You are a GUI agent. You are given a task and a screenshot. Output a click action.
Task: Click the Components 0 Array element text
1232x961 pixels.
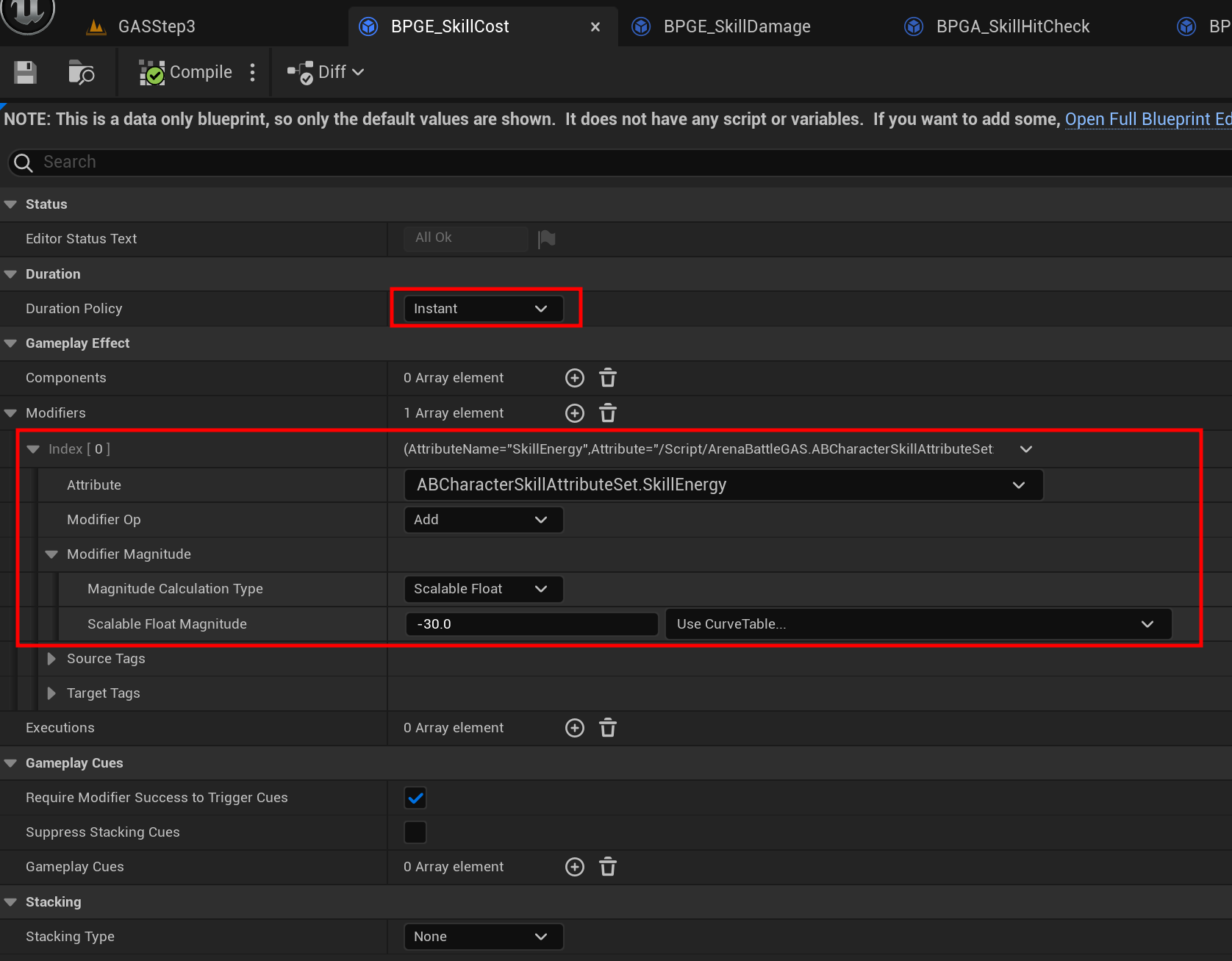[454, 378]
